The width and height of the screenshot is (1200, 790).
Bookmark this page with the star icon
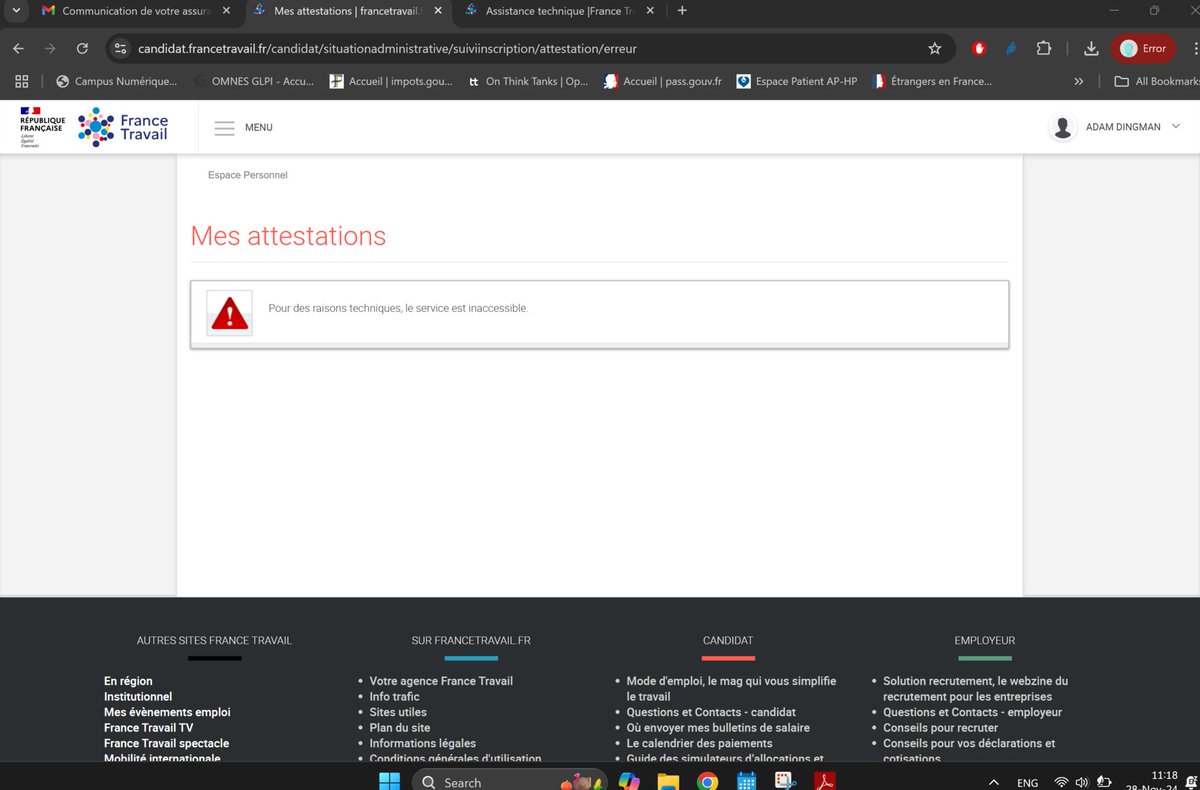tap(935, 48)
